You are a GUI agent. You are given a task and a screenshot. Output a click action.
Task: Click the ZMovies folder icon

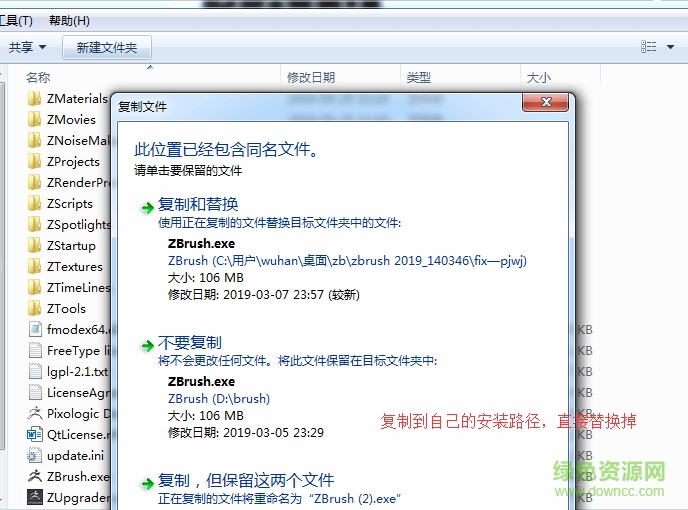tap(34, 119)
